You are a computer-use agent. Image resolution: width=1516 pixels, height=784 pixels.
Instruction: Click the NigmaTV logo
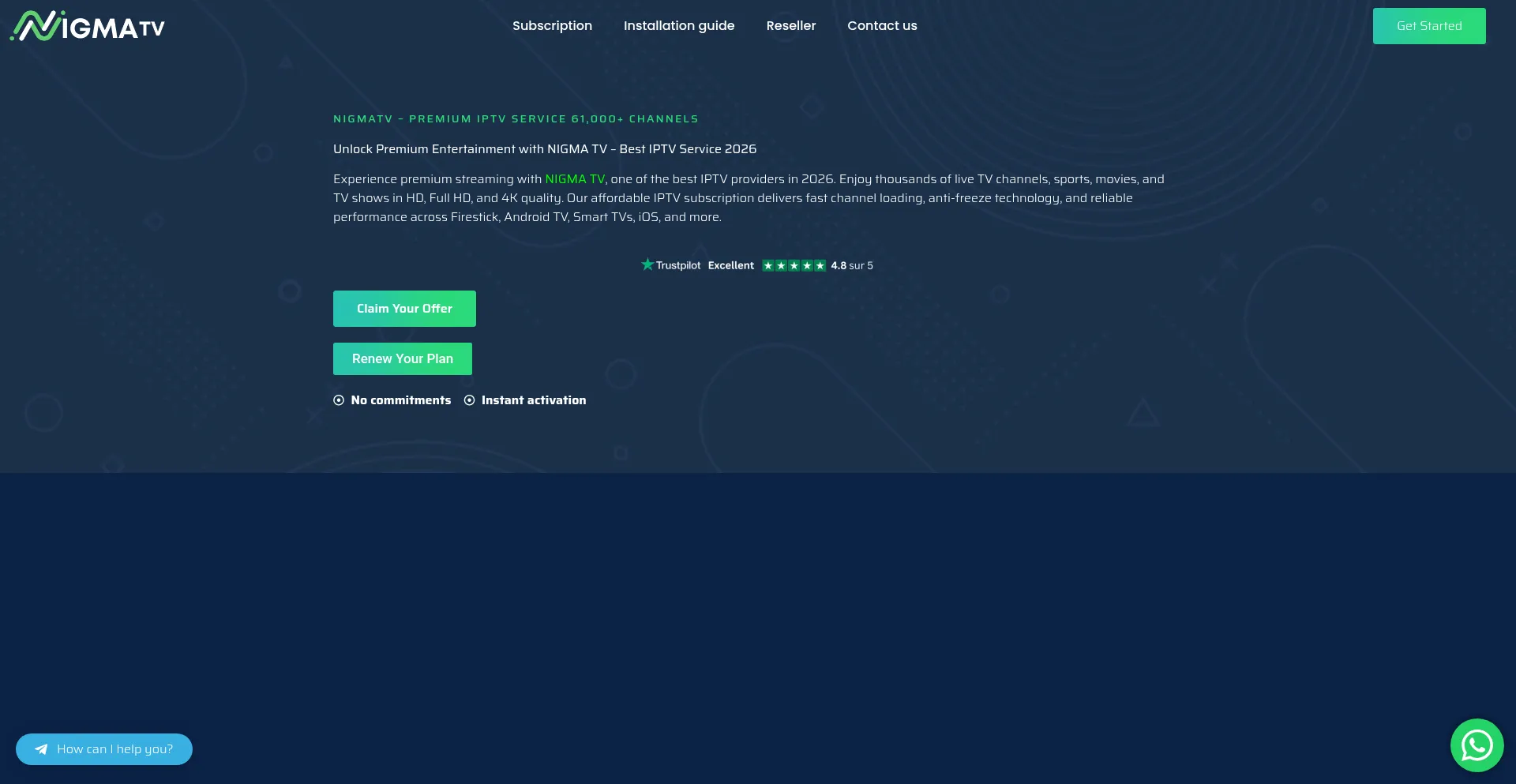tap(87, 26)
